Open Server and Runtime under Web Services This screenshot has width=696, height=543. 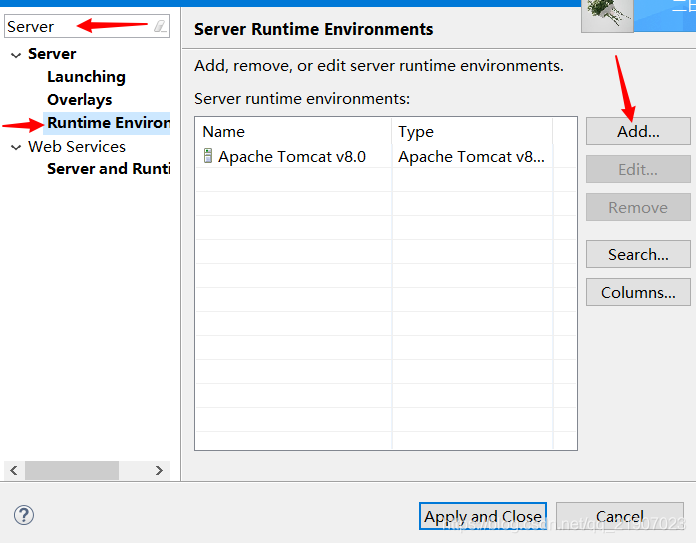coord(108,169)
